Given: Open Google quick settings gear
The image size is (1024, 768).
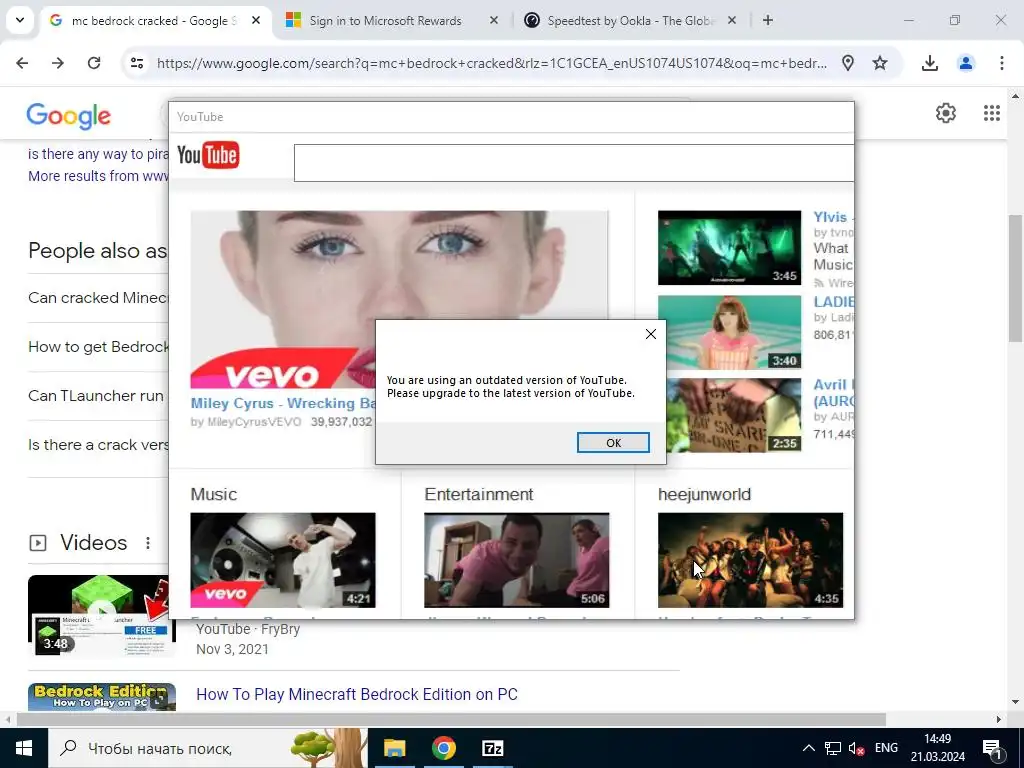Looking at the screenshot, I should pyautogui.click(x=946, y=113).
